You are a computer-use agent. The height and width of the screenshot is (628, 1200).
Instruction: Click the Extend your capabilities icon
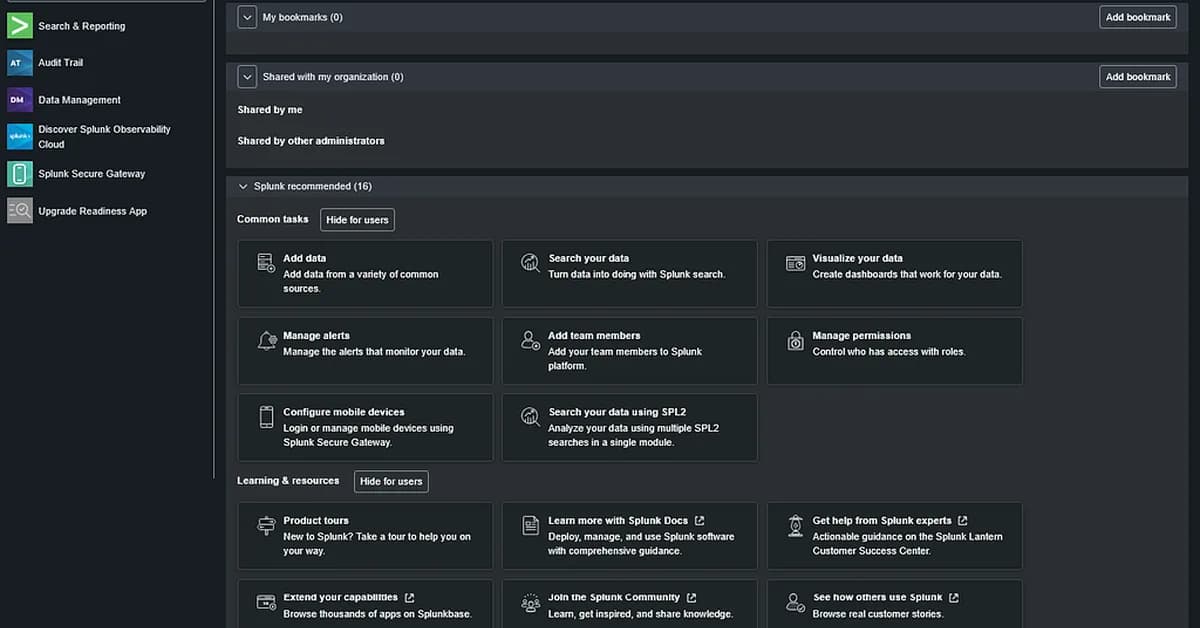(x=266, y=603)
